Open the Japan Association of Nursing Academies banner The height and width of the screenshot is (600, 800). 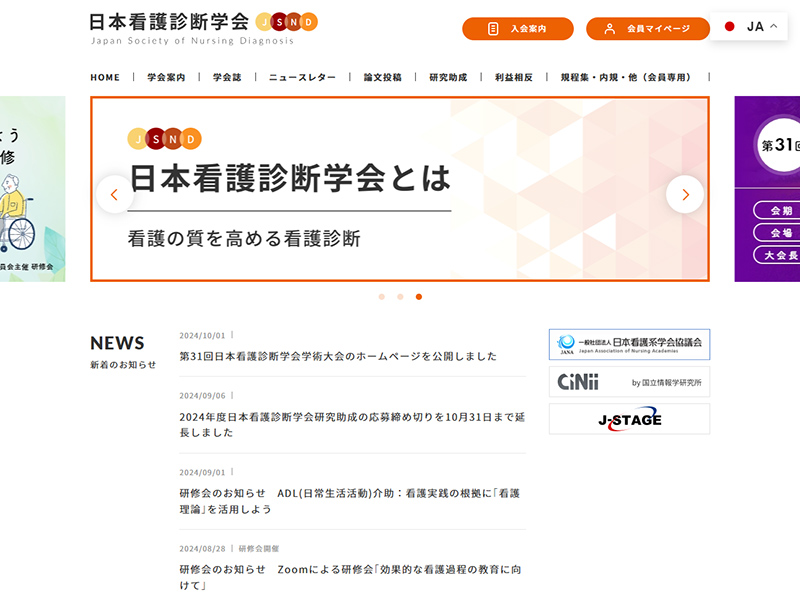point(629,344)
